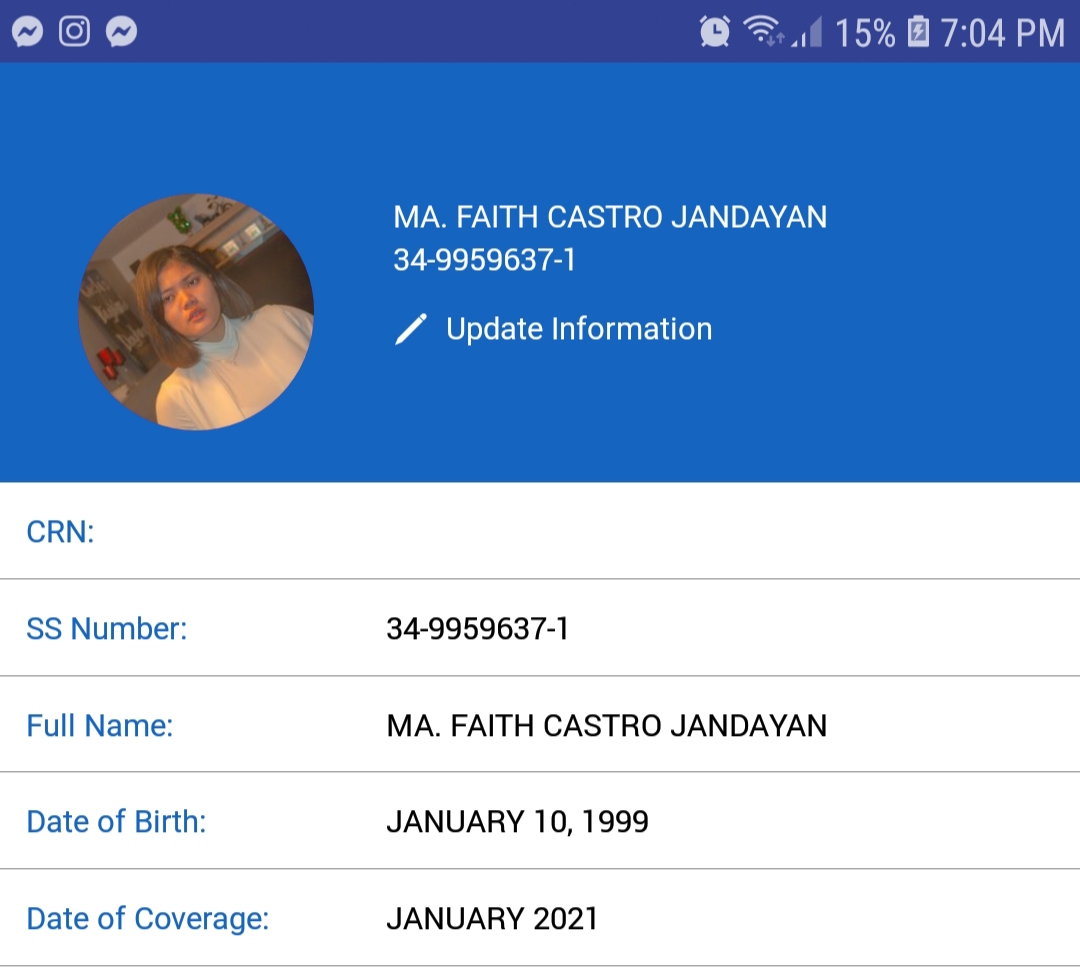The width and height of the screenshot is (1080, 967).
Task: Select the Date of Birth label
Action: tap(116, 822)
